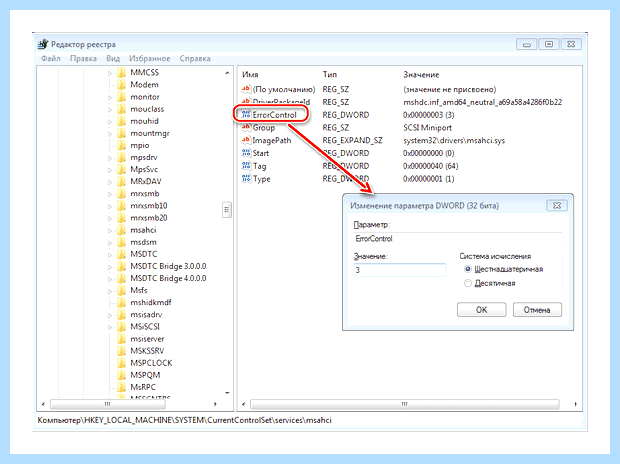Viewport: 620px width, 464px height.
Task: Confirm DWORD change with OK button
Action: click(482, 310)
